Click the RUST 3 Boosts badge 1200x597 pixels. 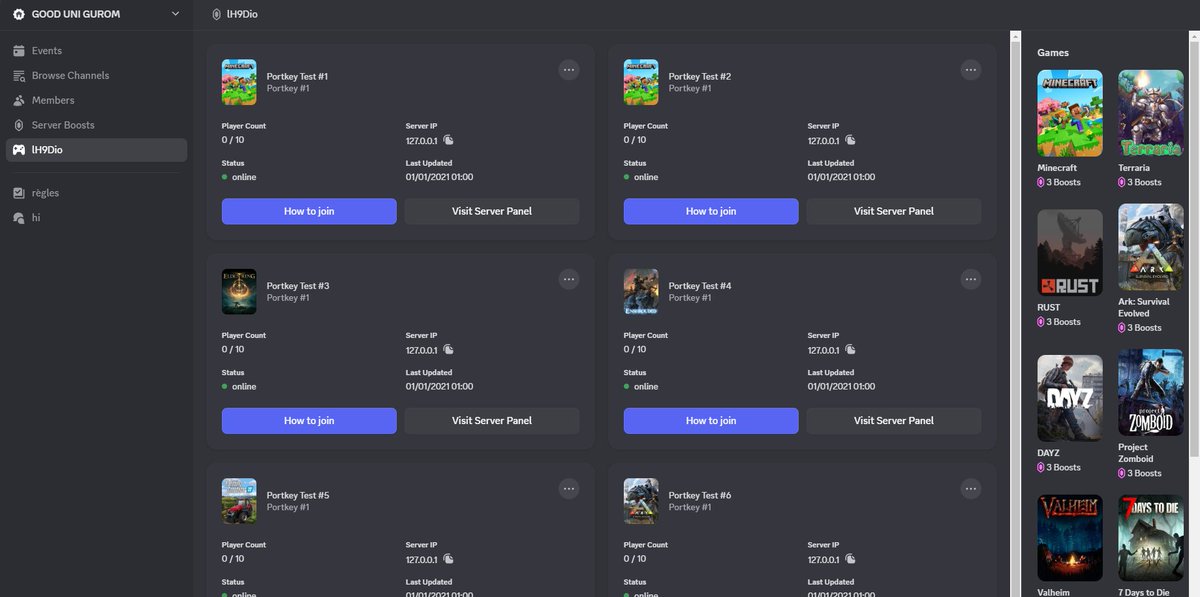(1058, 321)
